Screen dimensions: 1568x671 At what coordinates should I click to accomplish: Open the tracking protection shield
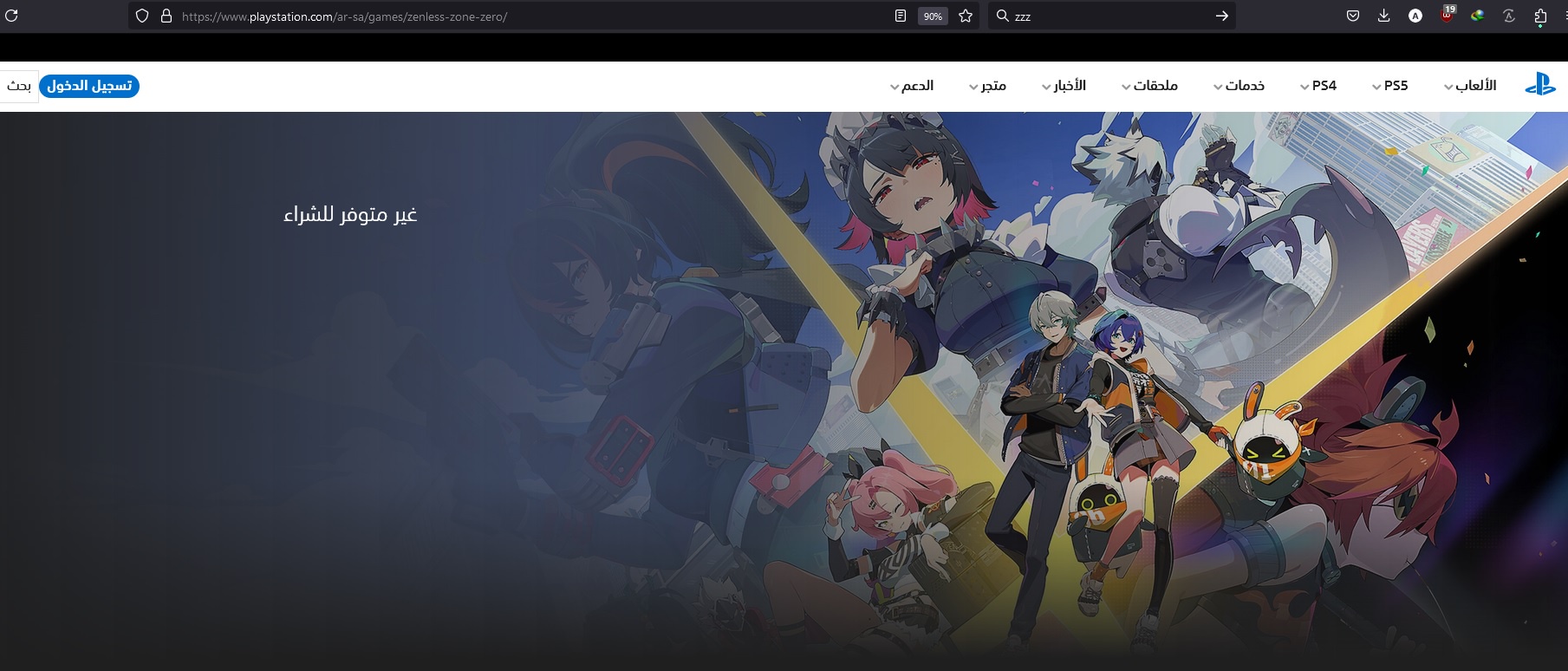pyautogui.click(x=142, y=16)
